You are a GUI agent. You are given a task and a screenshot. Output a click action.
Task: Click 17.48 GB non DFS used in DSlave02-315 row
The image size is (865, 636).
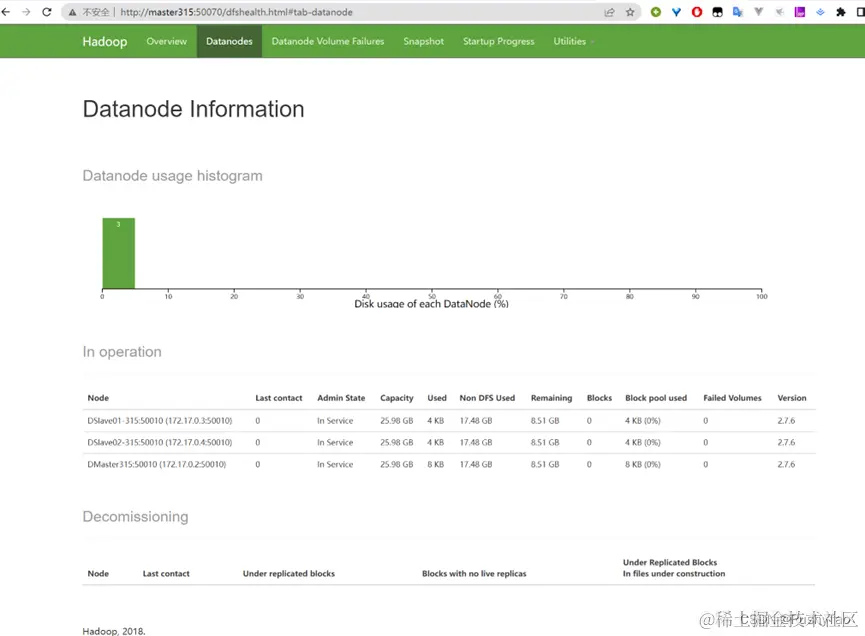(476, 442)
